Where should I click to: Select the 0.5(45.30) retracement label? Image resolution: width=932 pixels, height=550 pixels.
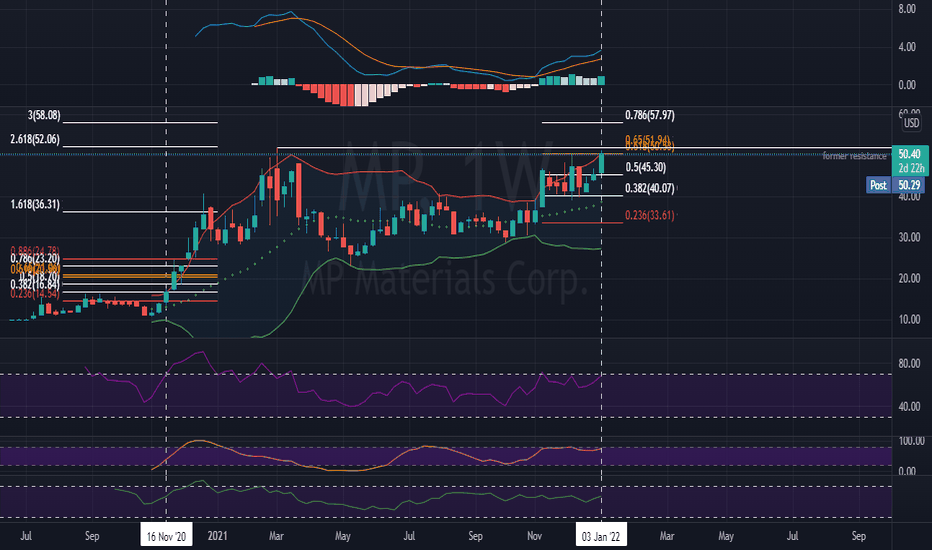tap(646, 167)
